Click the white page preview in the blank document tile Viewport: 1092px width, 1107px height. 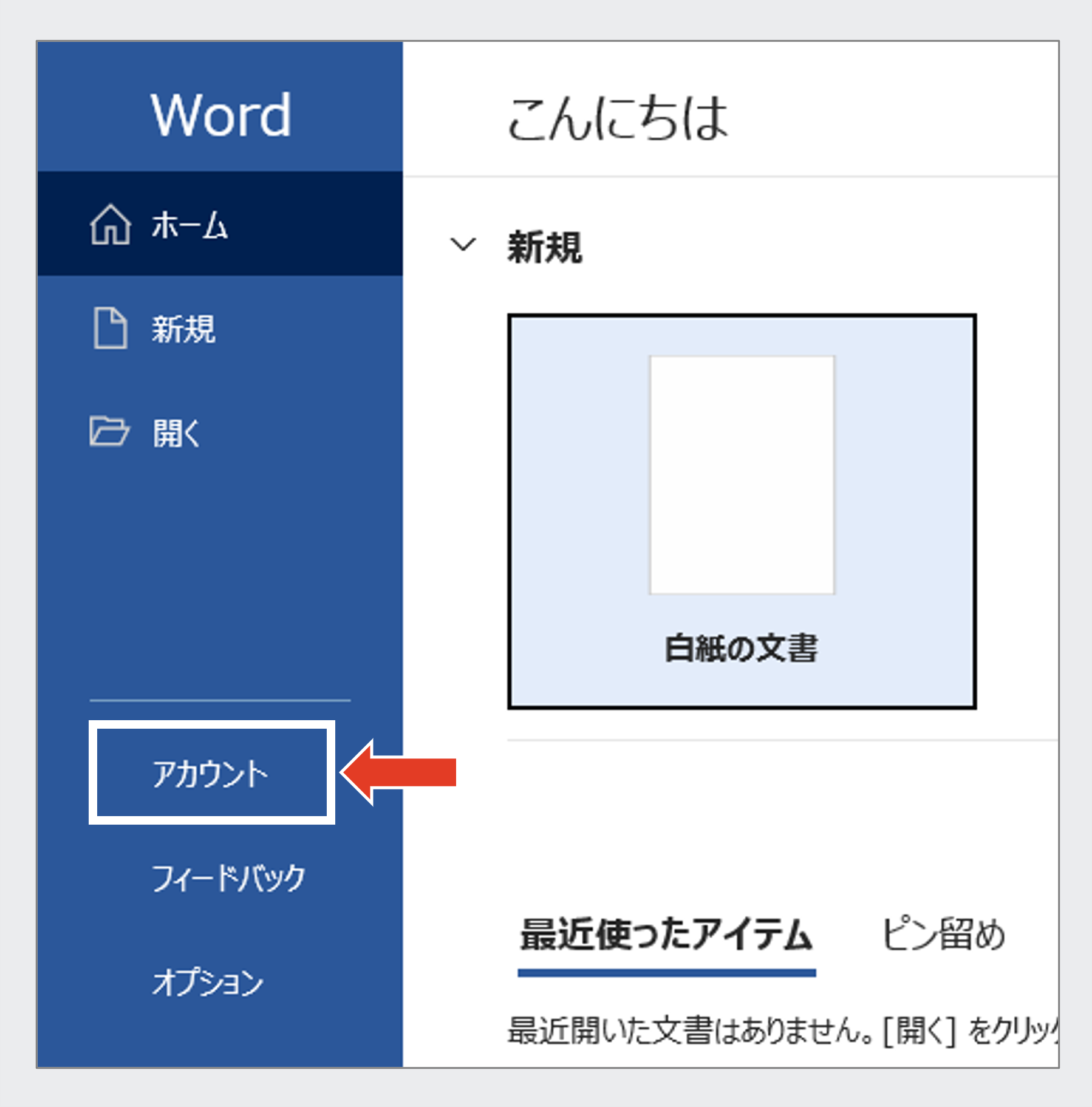pos(742,475)
